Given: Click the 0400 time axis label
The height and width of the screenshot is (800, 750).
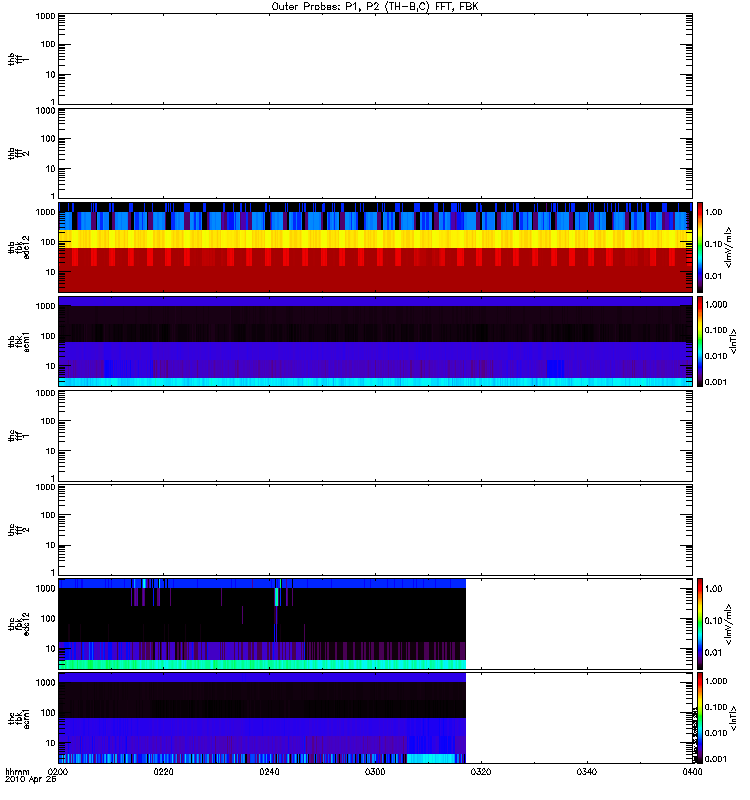Looking at the screenshot, I should point(692,772).
